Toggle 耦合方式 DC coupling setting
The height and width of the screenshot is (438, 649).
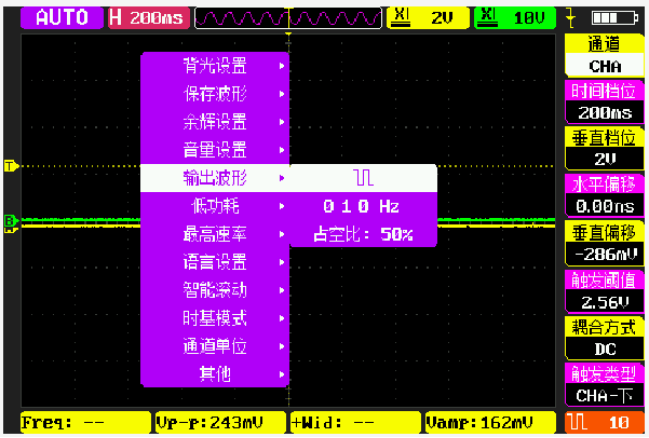604,339
